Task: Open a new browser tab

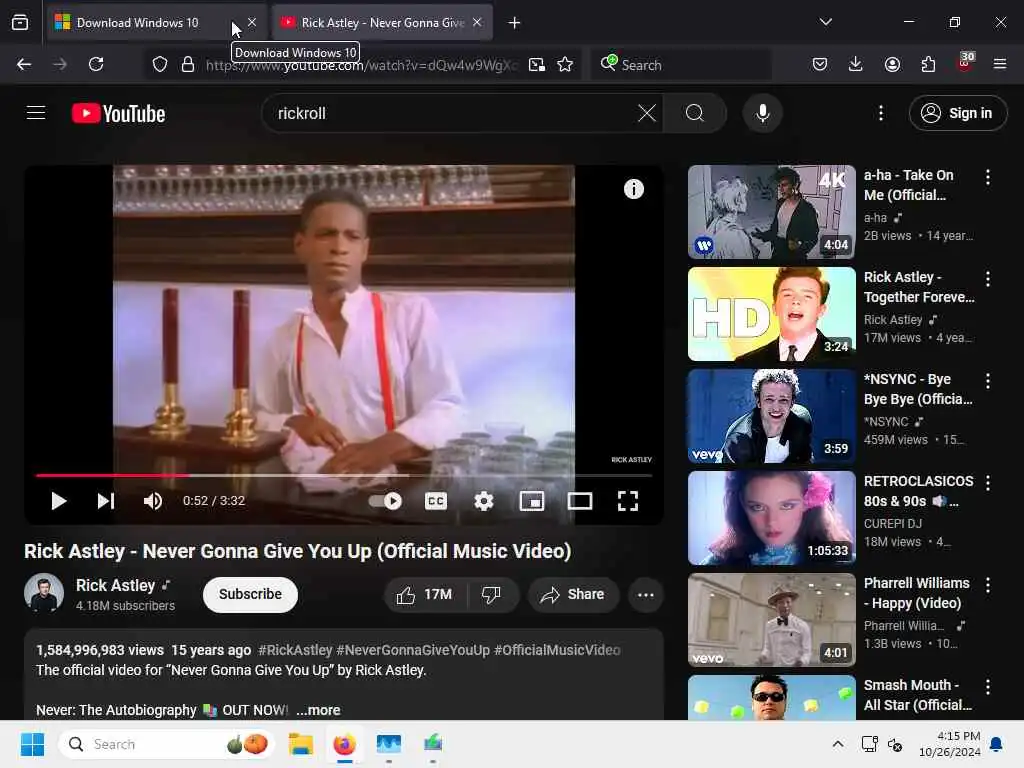Action: pos(515,23)
